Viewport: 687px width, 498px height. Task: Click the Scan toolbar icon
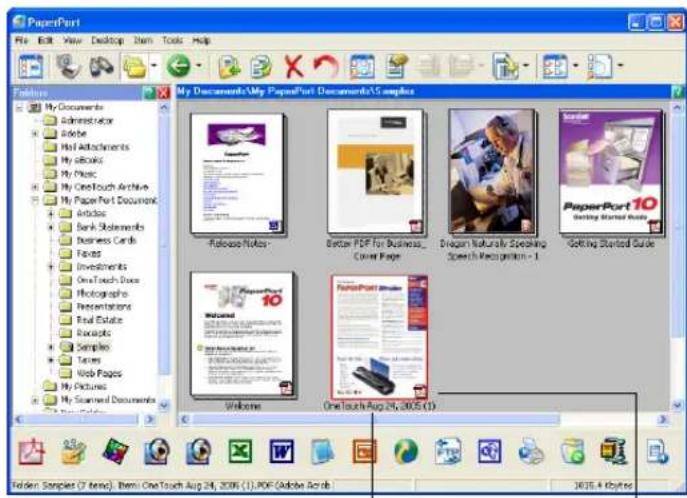[68, 67]
